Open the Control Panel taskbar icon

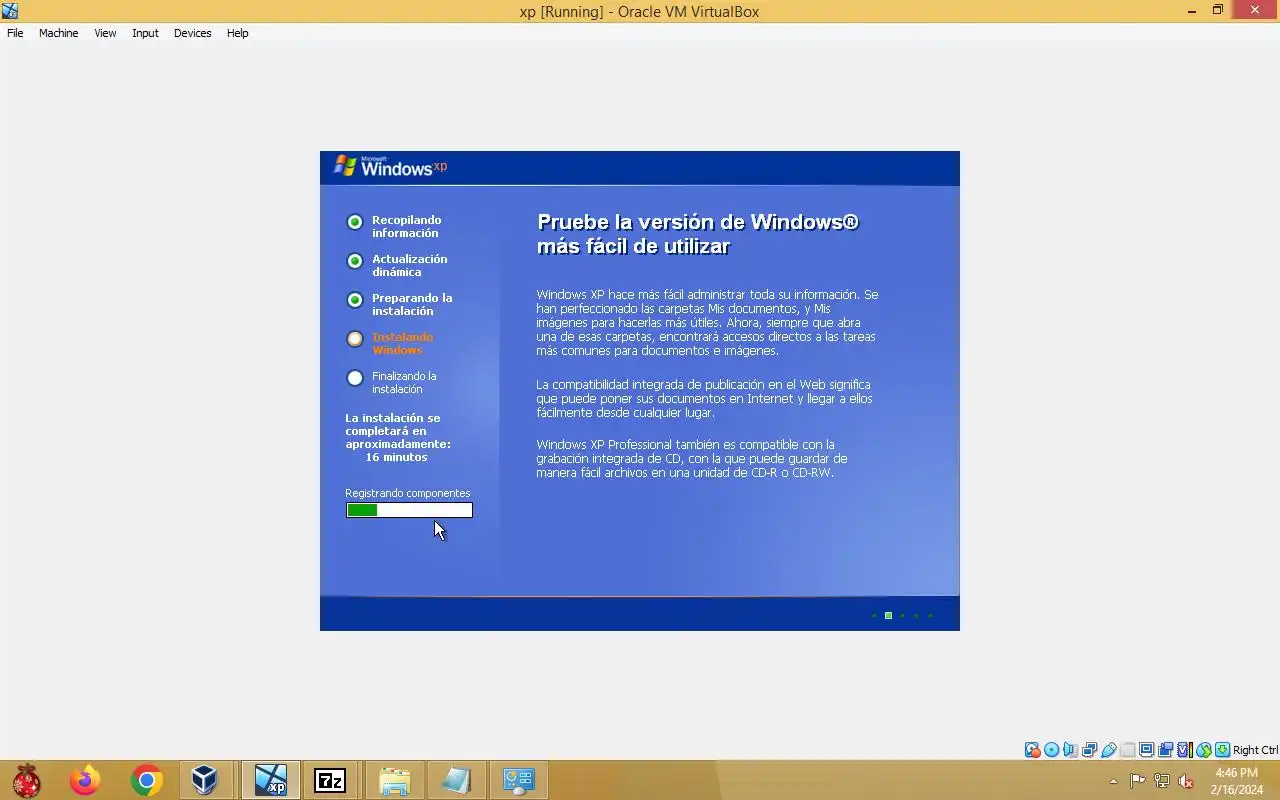(x=519, y=780)
